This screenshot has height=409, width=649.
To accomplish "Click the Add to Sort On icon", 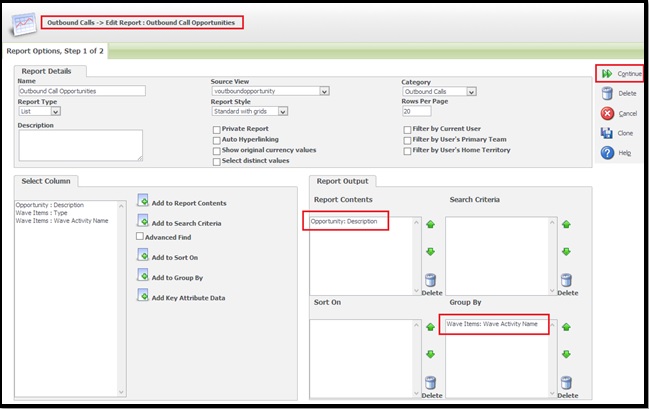I will point(143,255).
